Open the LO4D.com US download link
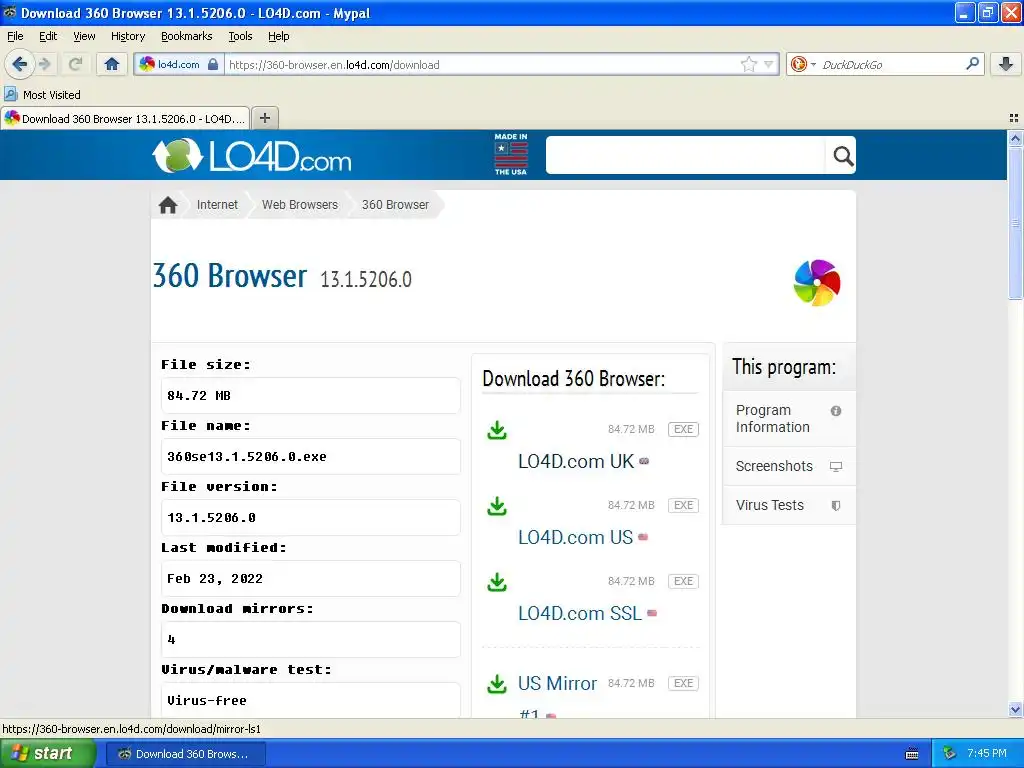 coord(575,537)
